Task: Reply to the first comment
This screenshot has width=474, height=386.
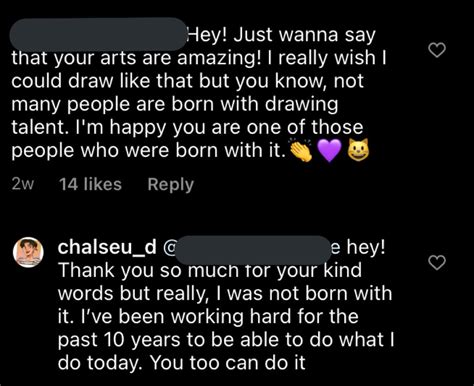Action: (x=170, y=184)
